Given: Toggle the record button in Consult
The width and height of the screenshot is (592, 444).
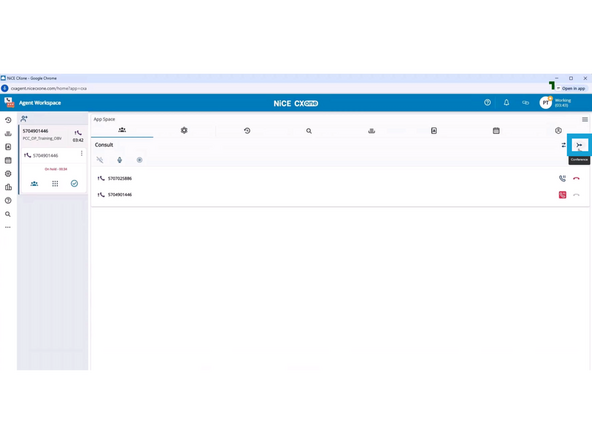Looking at the screenshot, I should [139, 160].
